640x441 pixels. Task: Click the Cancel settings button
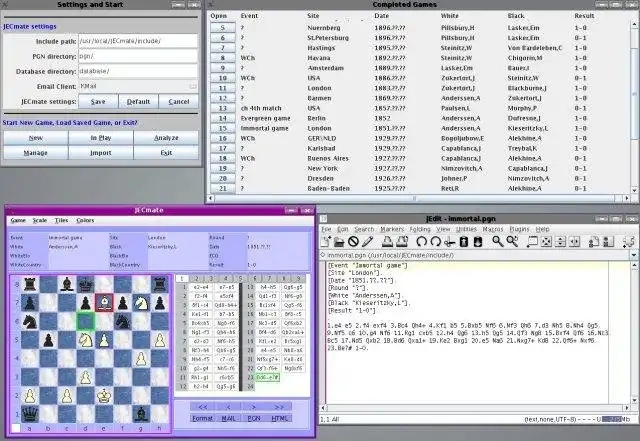pyautogui.click(x=178, y=101)
